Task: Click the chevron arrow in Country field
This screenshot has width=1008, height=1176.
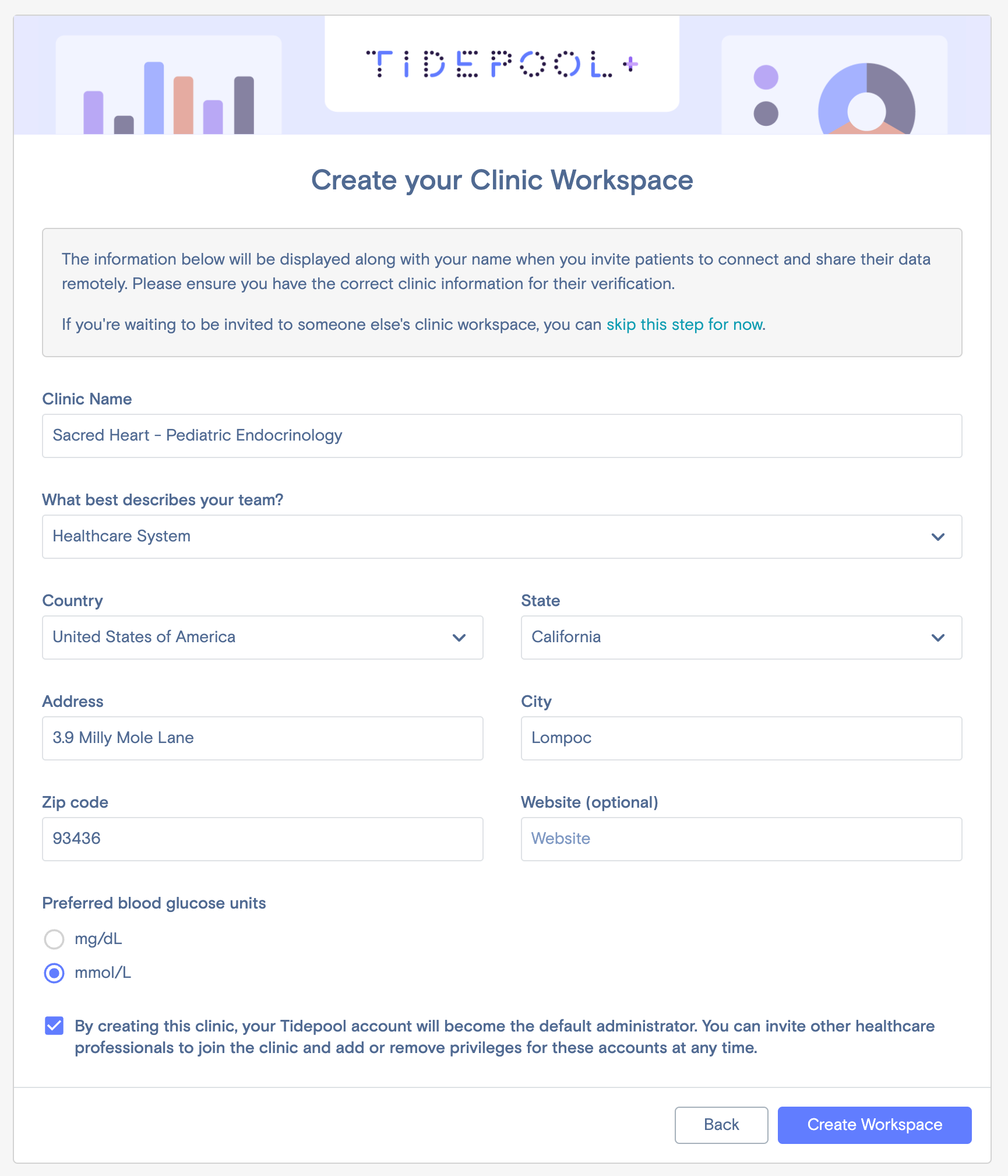Action: tap(459, 638)
